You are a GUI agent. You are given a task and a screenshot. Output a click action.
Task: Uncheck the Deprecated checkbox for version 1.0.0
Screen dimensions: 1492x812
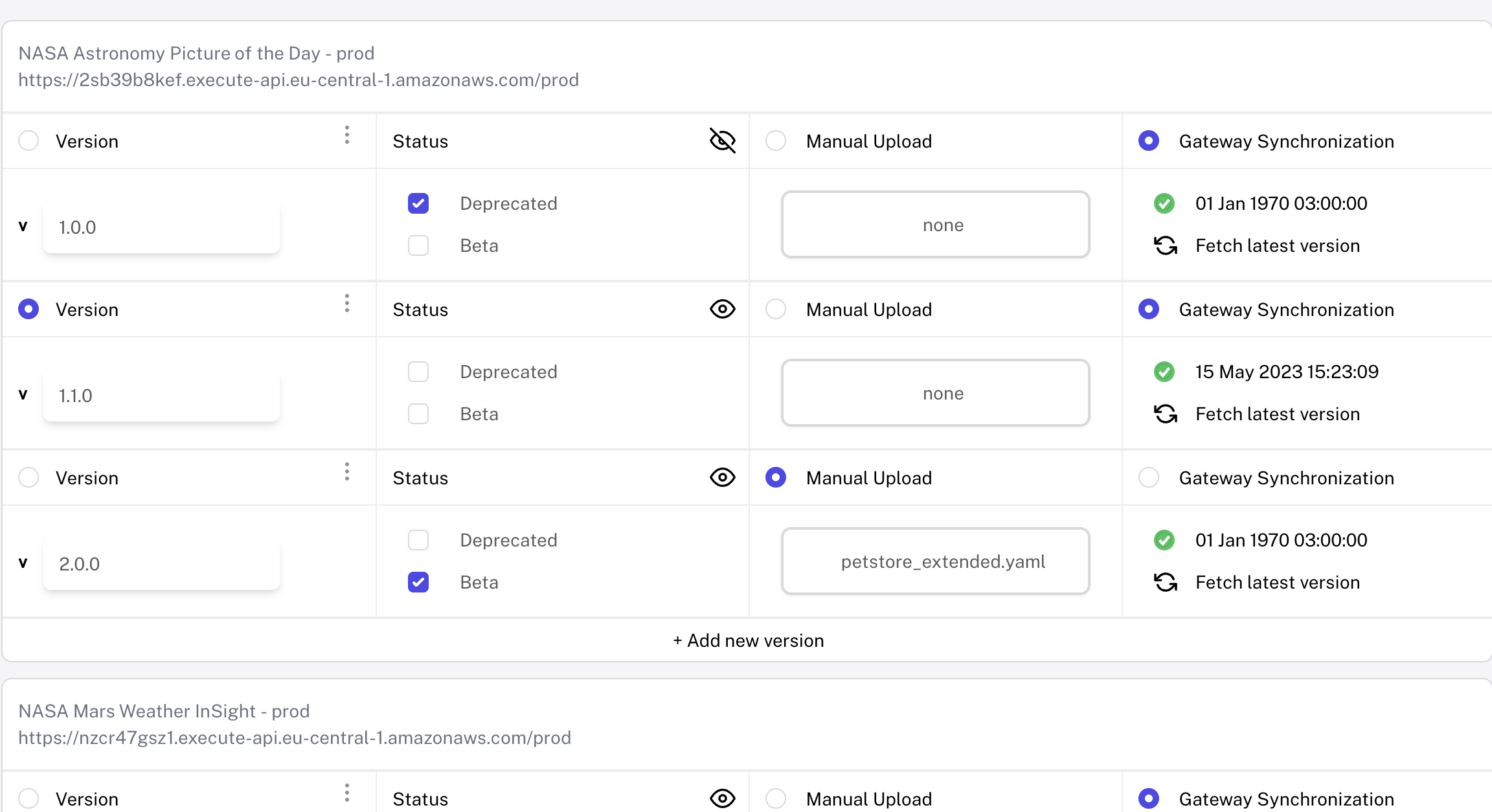(x=418, y=203)
